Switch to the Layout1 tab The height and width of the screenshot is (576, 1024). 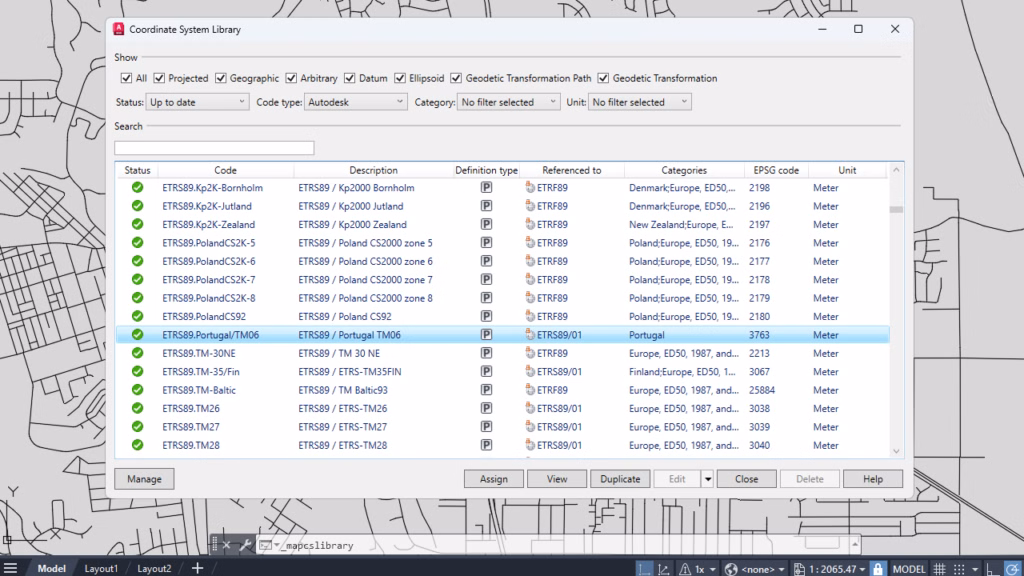point(101,568)
